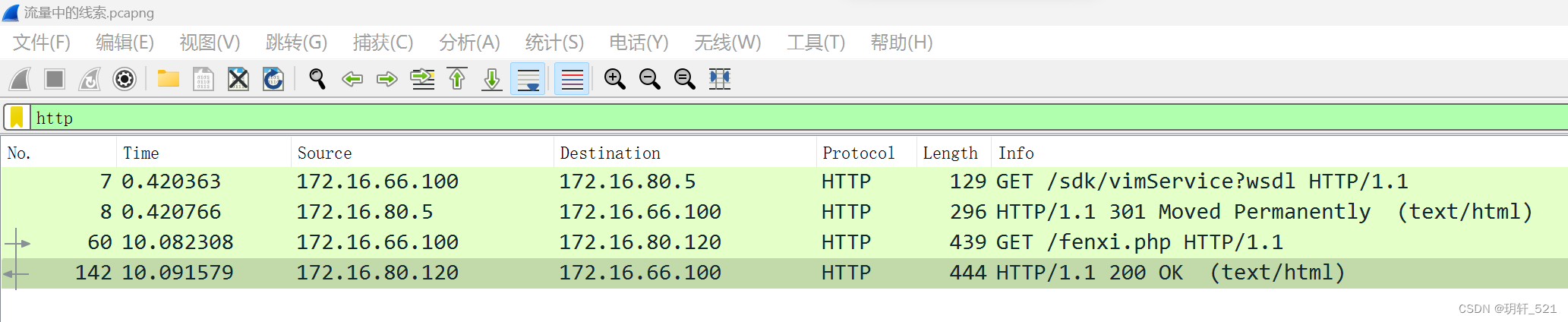
Task: Select packet 60 GET /fenxi.php row
Action: 759,242
